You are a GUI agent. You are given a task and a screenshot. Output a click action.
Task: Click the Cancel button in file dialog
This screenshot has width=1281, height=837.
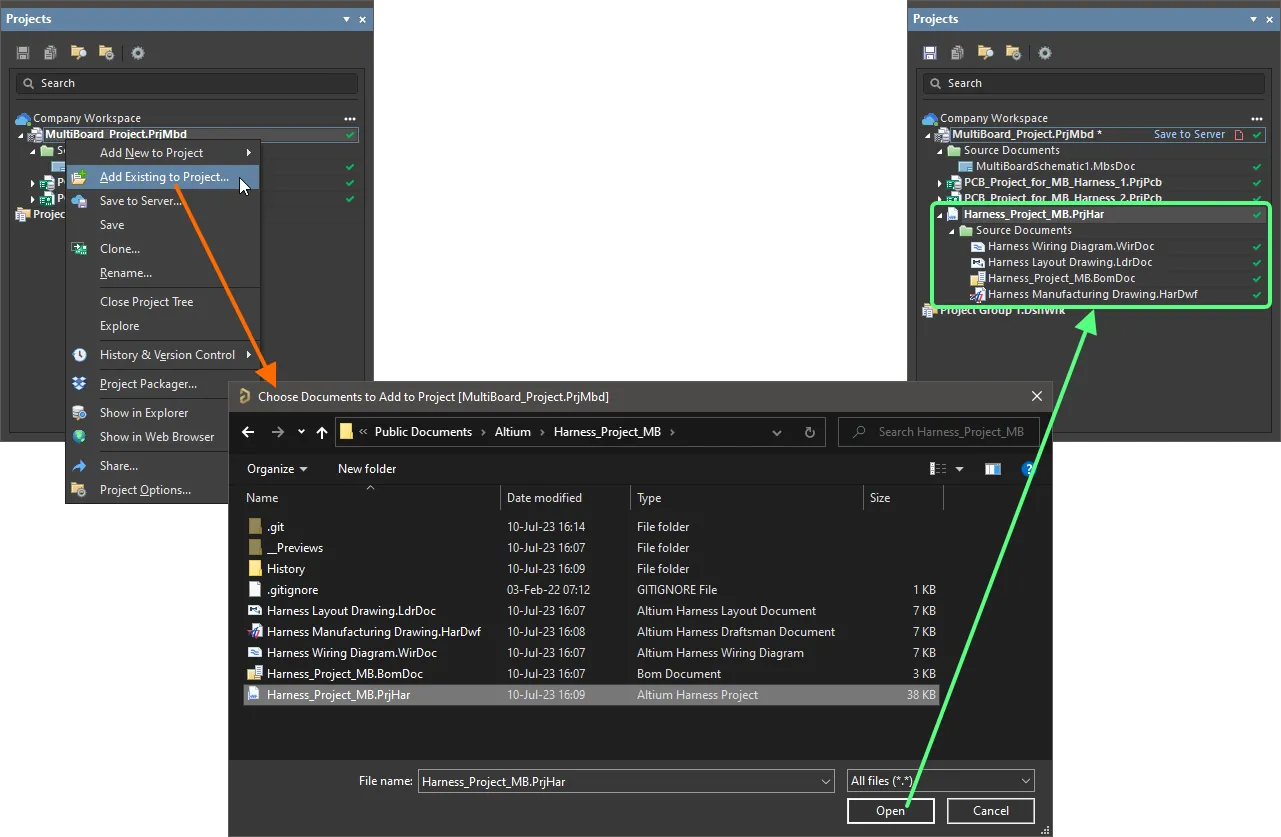pyautogui.click(x=991, y=811)
